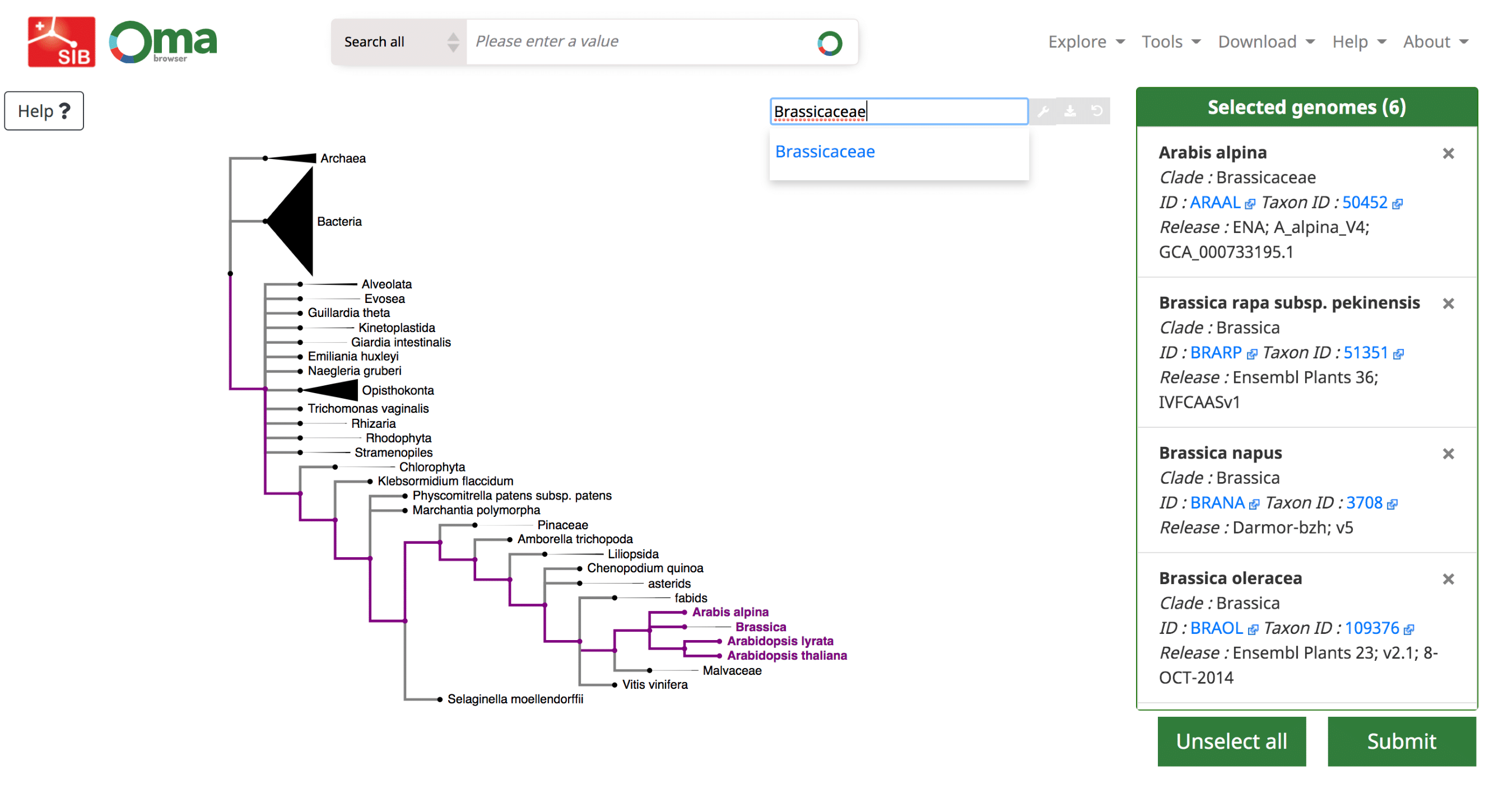Click the OMA browser logo
This screenshot has width=1494, height=812.
(164, 42)
